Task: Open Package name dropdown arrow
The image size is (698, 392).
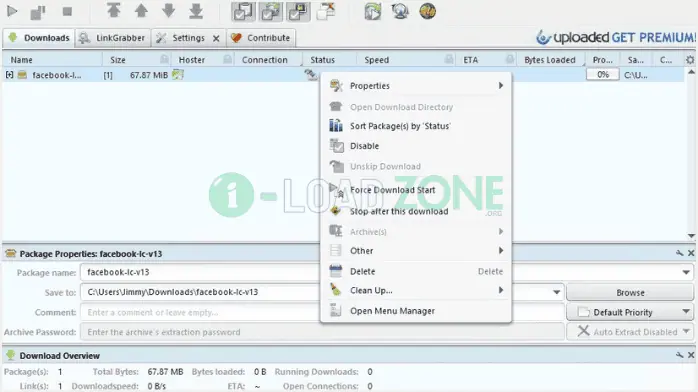Action: click(686, 272)
